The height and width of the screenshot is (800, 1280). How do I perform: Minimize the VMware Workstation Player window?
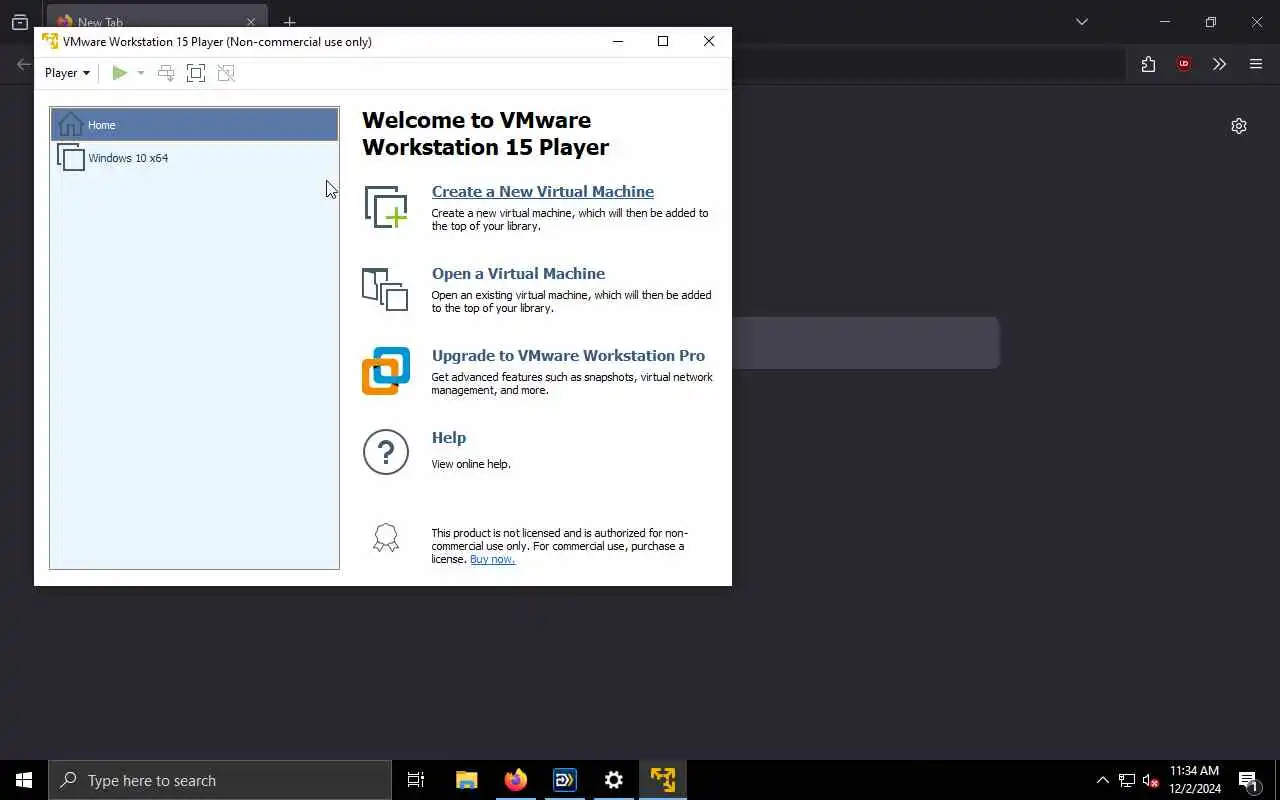(x=618, y=41)
